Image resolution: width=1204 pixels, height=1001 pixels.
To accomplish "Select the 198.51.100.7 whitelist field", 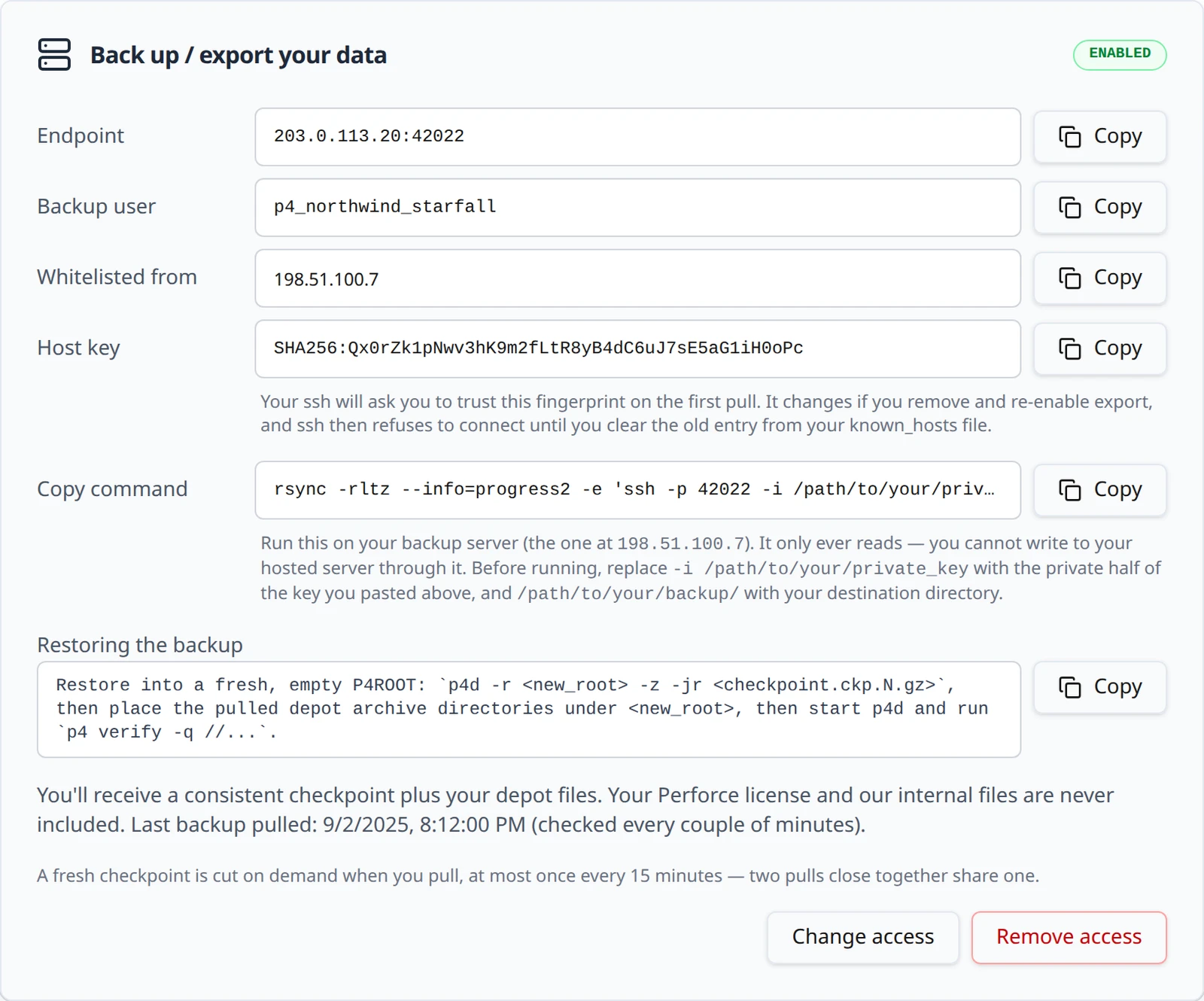I will click(x=637, y=278).
